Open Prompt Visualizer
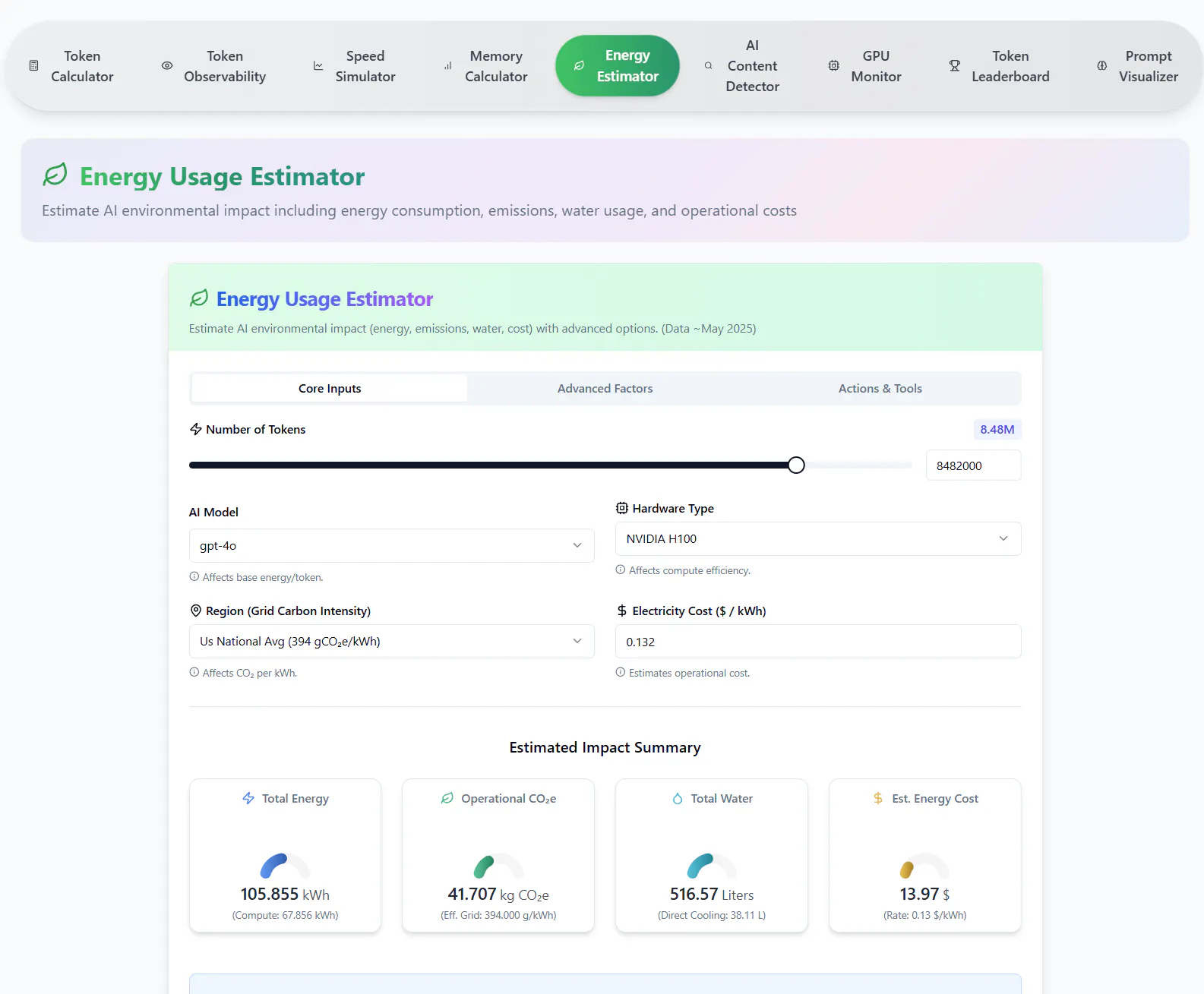This screenshot has height=994, width=1204. point(1138,66)
